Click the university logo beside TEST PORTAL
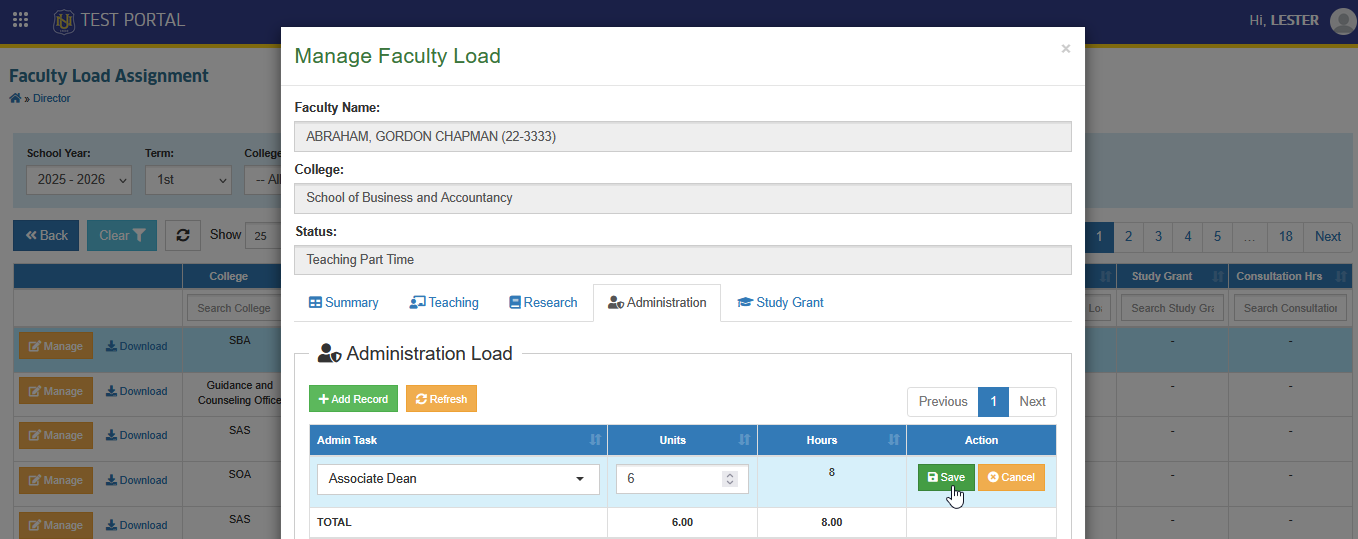The image size is (1358, 539). point(64,20)
